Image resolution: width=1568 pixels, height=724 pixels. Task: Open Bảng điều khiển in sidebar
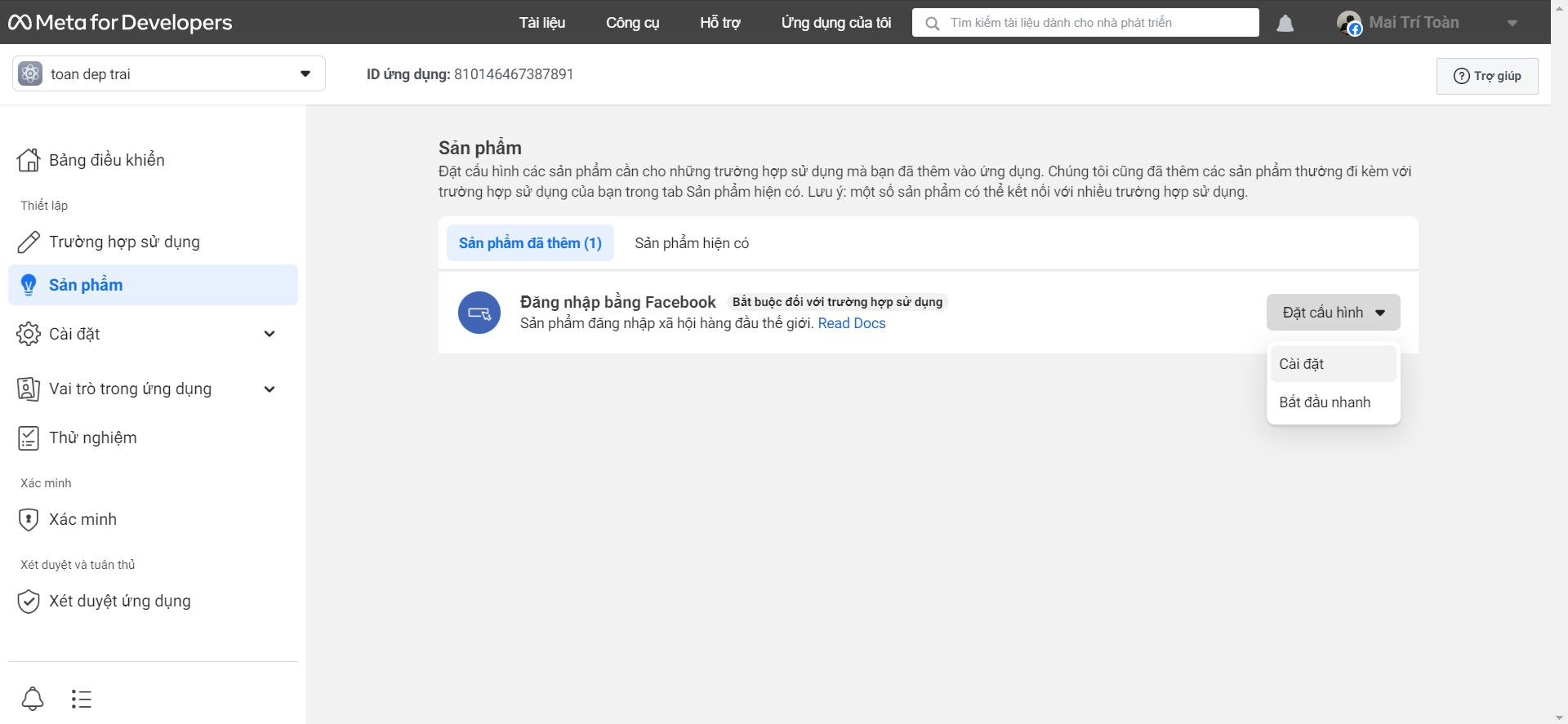[x=153, y=160]
